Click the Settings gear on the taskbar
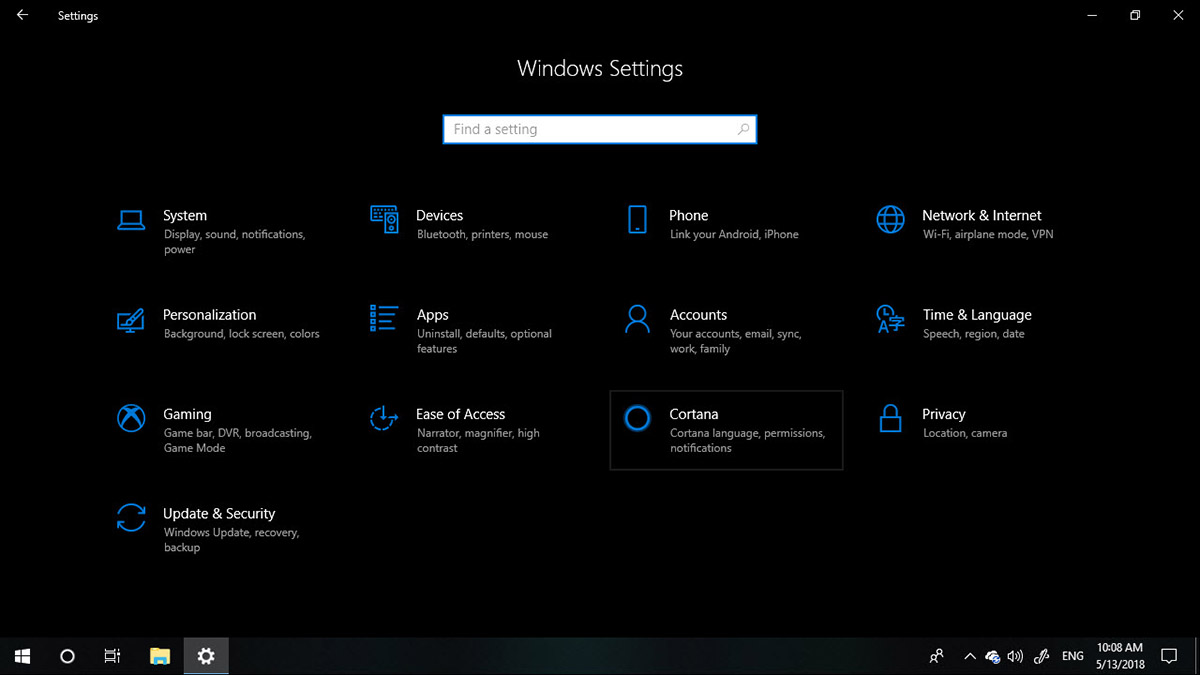This screenshot has height=675, width=1200. pyautogui.click(x=206, y=656)
